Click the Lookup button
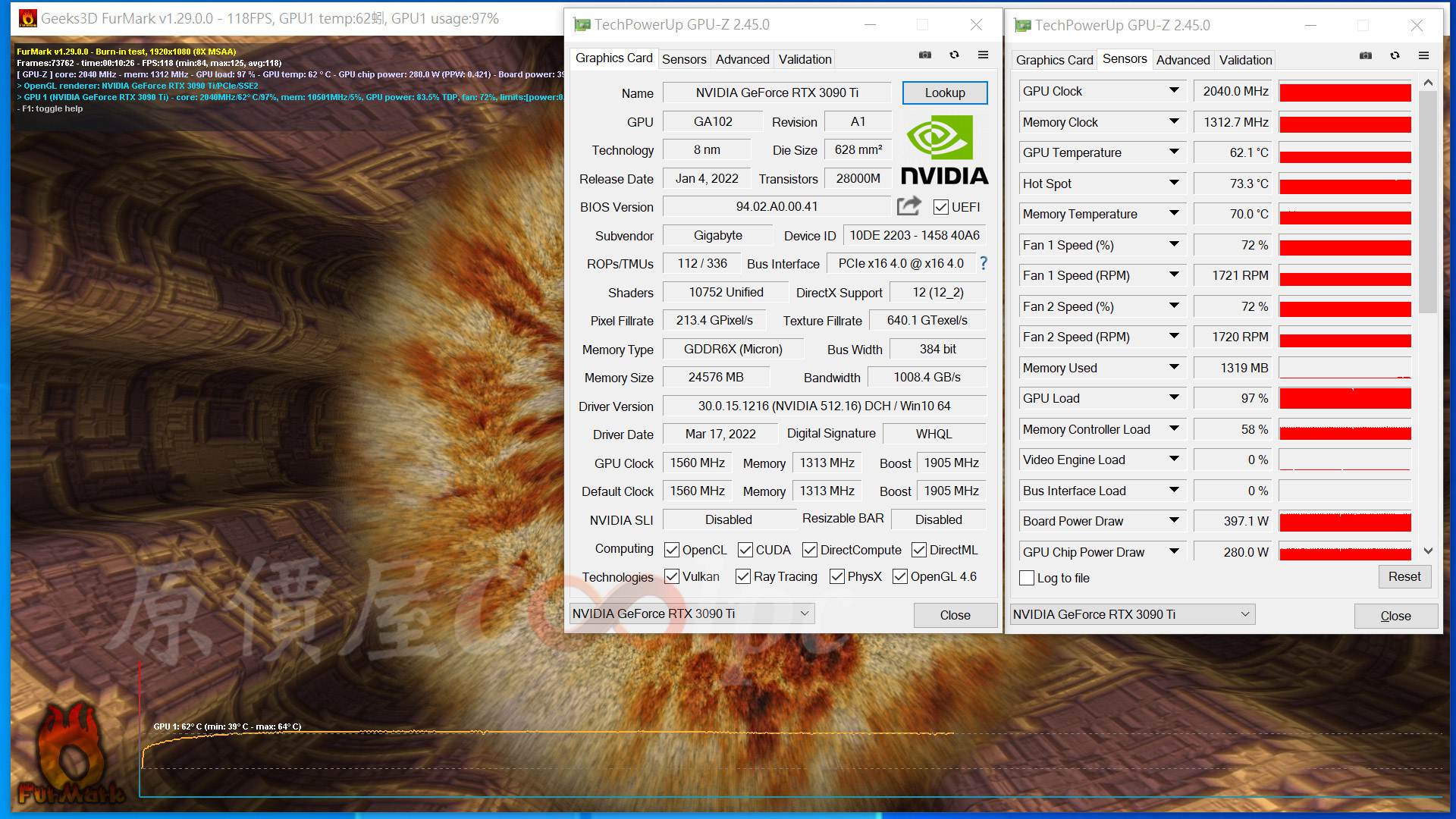Viewport: 1456px width, 819px height. tap(944, 93)
